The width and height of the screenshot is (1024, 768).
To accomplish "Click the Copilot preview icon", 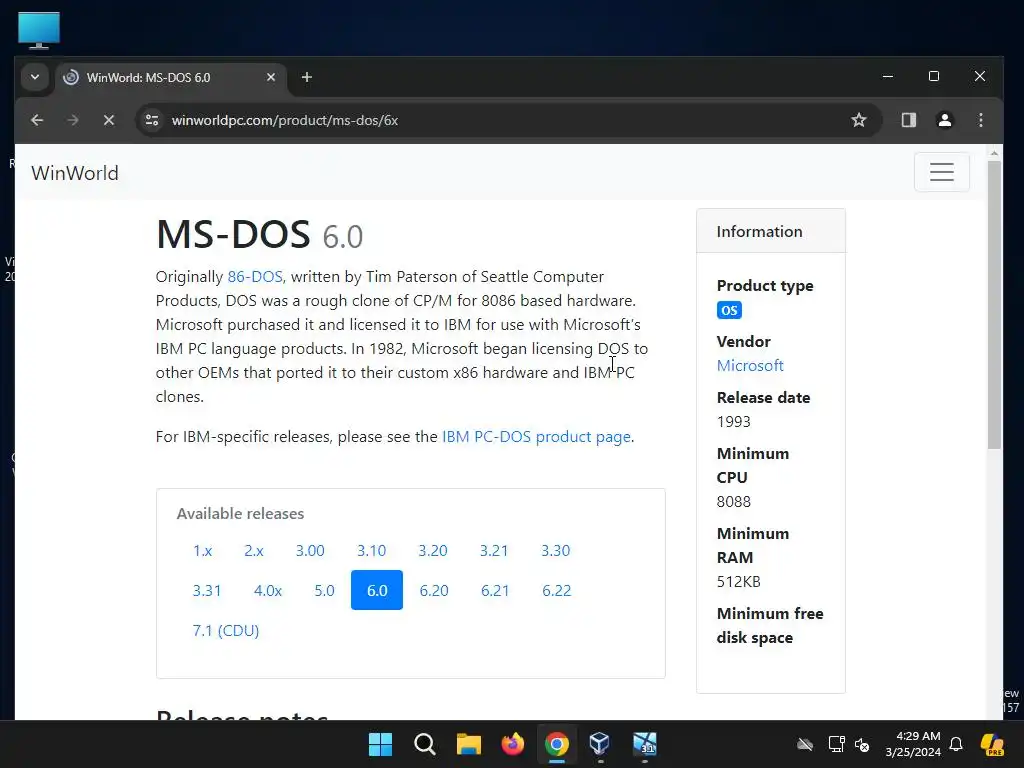I will pyautogui.click(x=992, y=744).
